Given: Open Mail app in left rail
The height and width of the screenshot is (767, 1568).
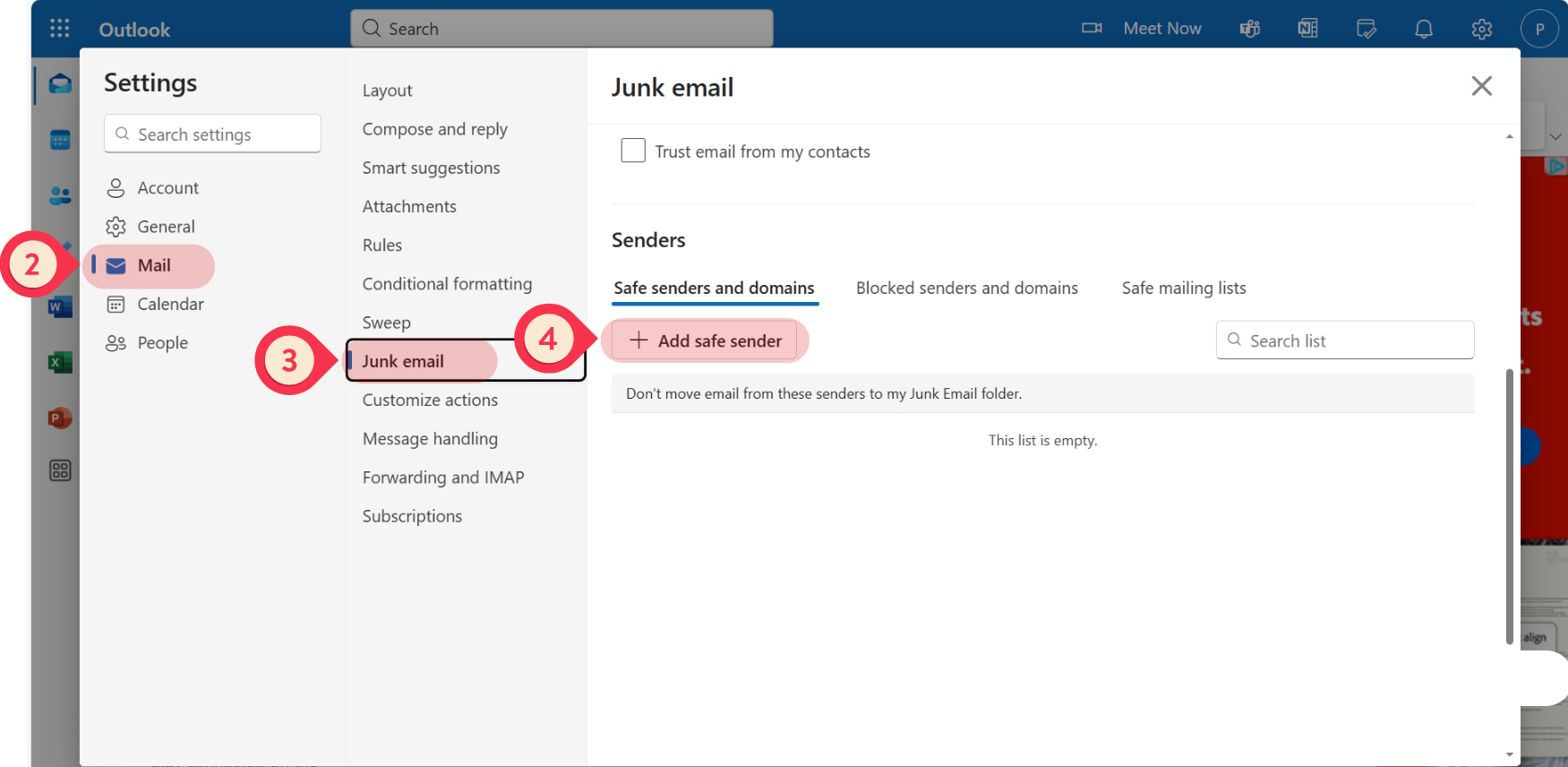Looking at the screenshot, I should click(60, 84).
